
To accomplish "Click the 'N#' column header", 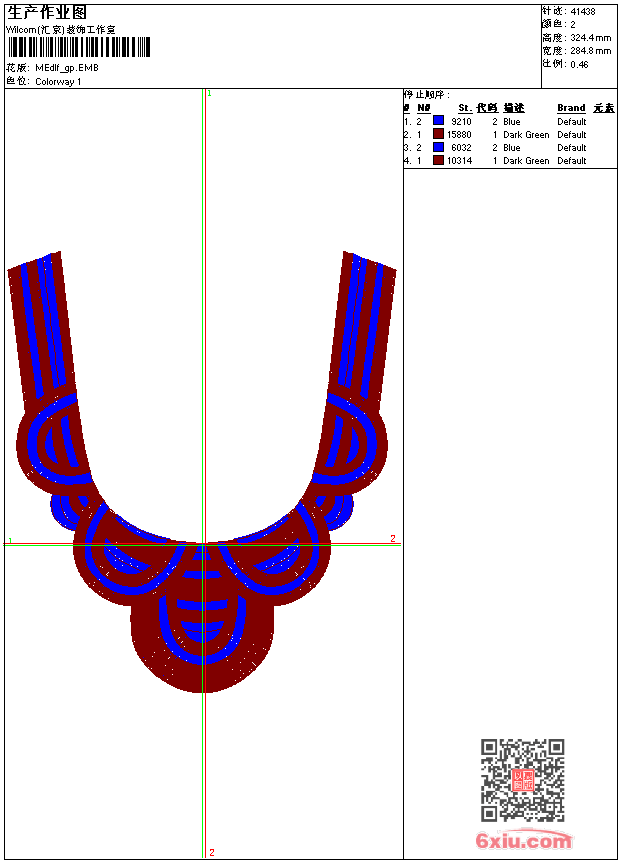I will point(424,108).
